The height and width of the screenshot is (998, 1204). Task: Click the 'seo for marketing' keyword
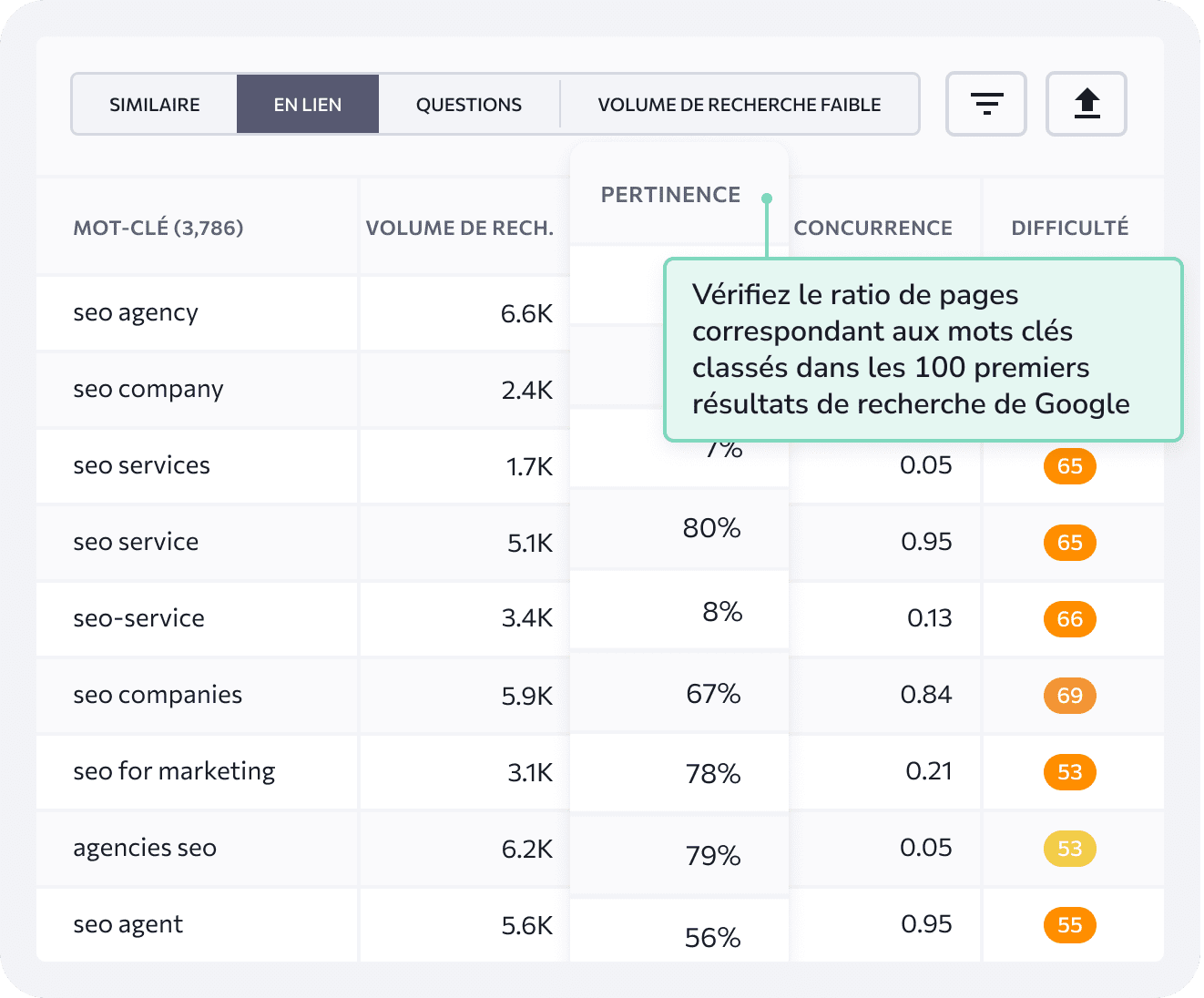point(174,771)
